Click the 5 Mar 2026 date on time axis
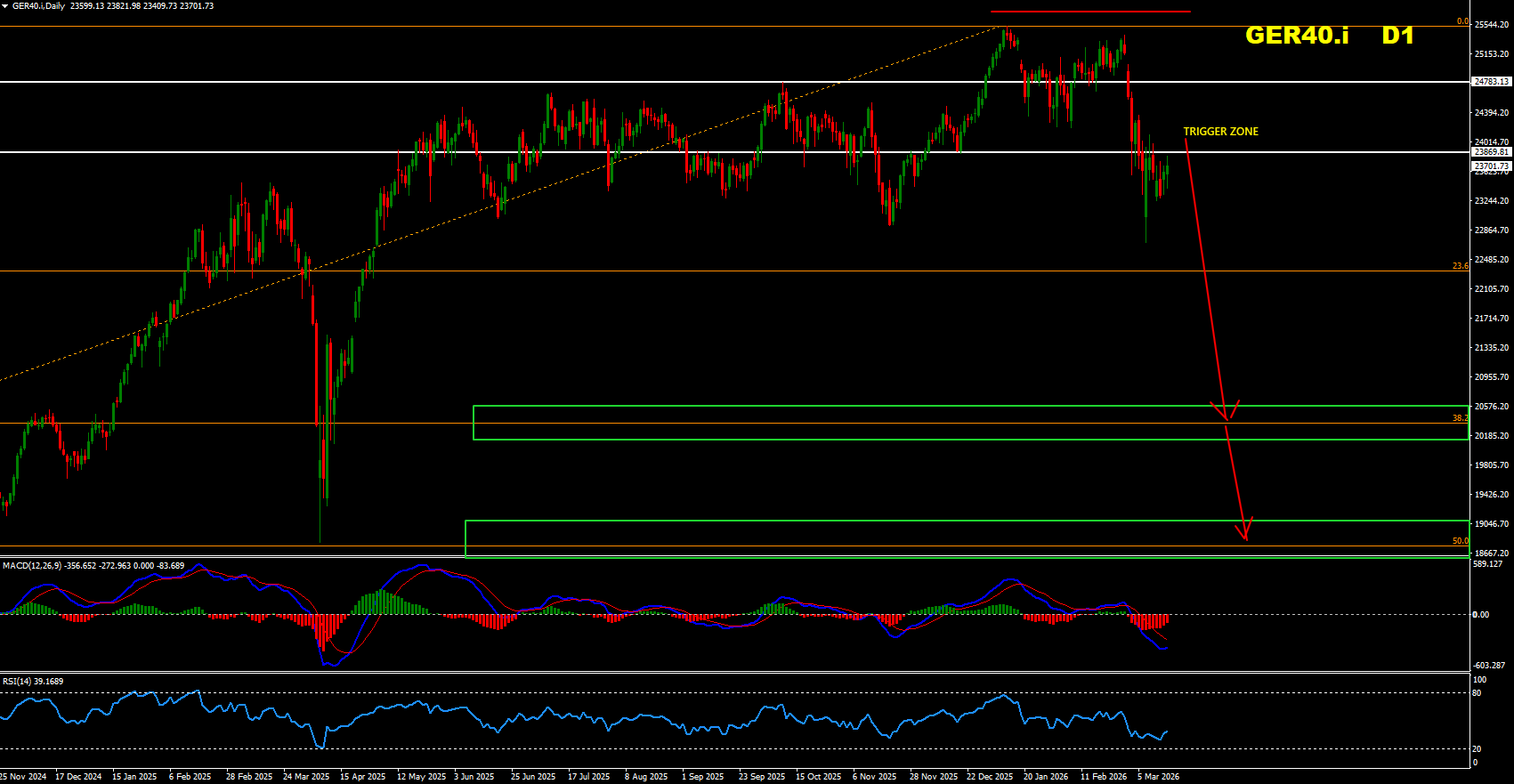Image resolution: width=1514 pixels, height=784 pixels. 1158,777
